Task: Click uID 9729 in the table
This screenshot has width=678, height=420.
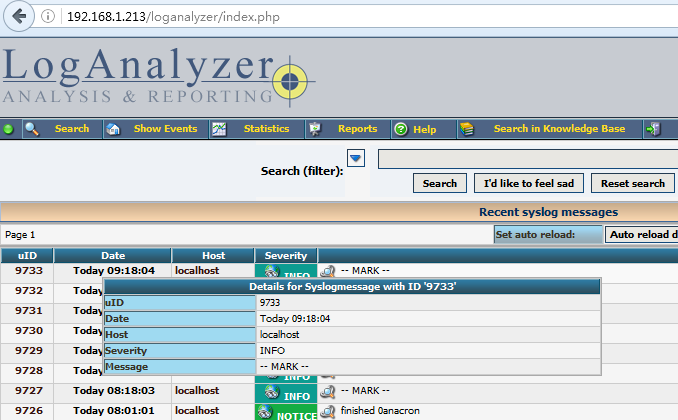Action: tap(29, 350)
